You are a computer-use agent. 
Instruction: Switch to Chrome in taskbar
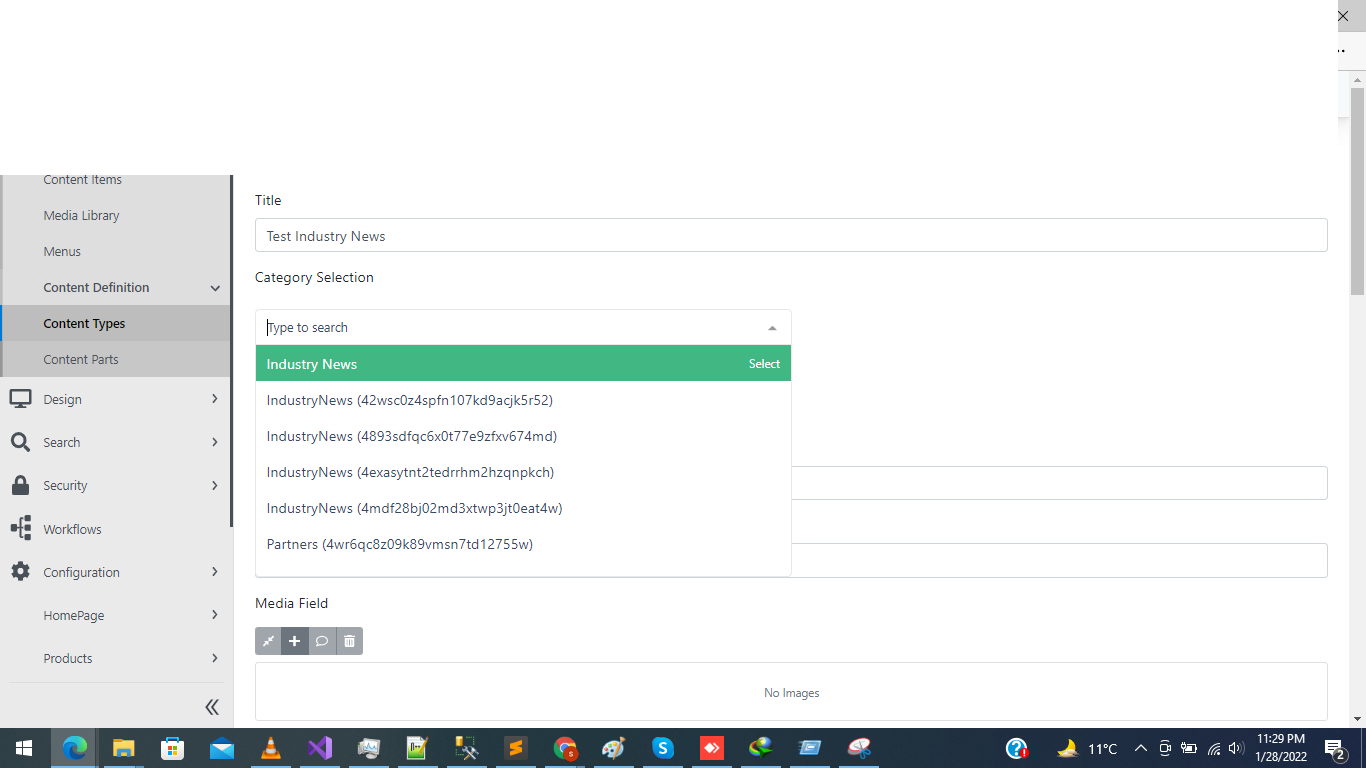tap(565, 748)
